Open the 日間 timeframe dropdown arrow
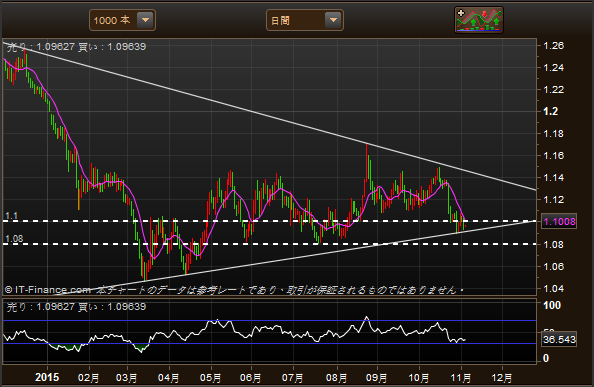 [333, 20]
